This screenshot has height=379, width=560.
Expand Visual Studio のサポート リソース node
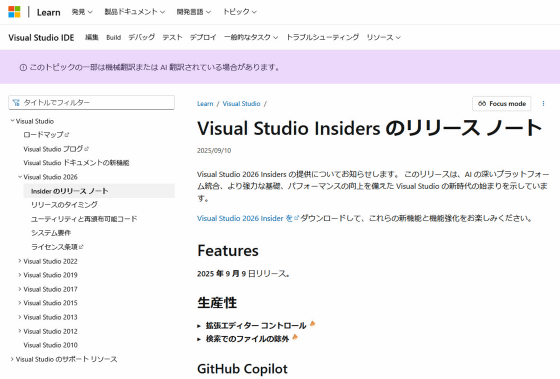[12, 359]
